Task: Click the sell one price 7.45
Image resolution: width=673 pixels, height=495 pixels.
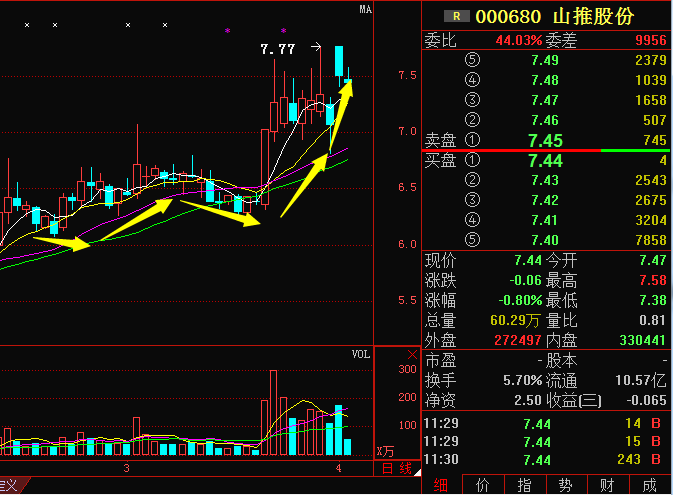Action: point(545,140)
